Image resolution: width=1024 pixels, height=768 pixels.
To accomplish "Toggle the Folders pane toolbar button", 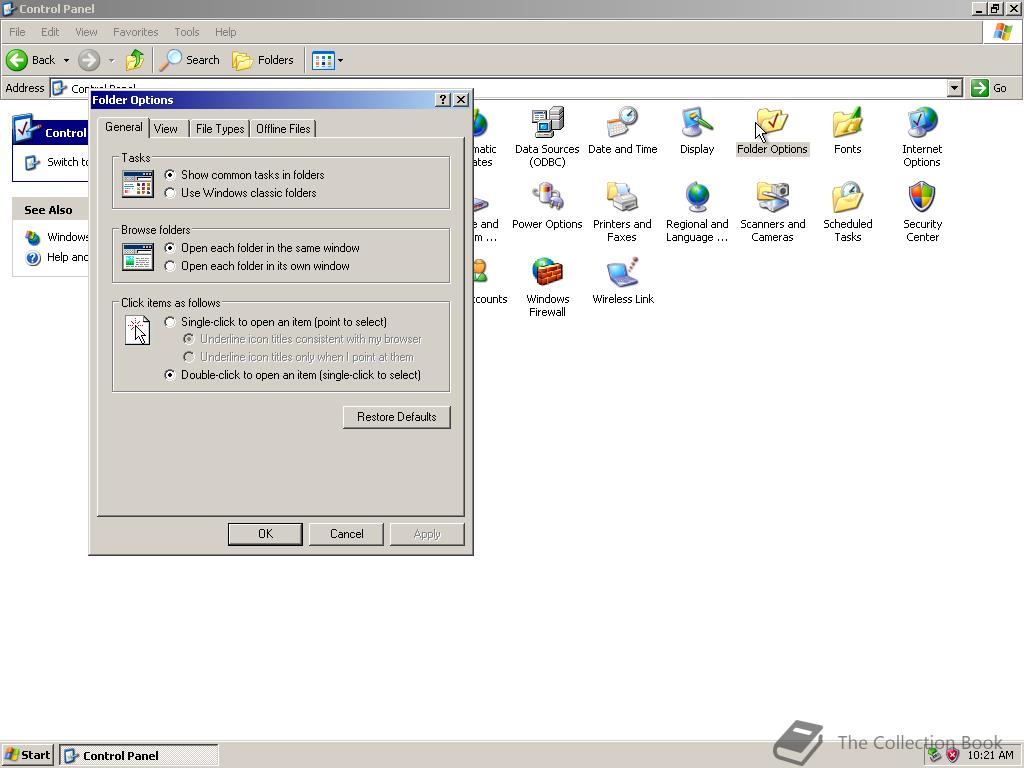I will click(x=263, y=60).
